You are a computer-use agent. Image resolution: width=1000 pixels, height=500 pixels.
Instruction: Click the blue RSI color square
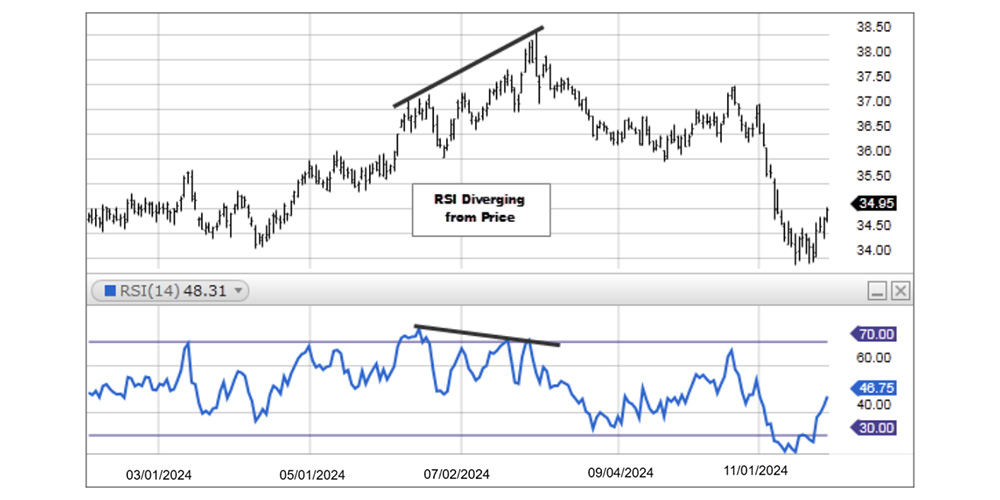110,291
